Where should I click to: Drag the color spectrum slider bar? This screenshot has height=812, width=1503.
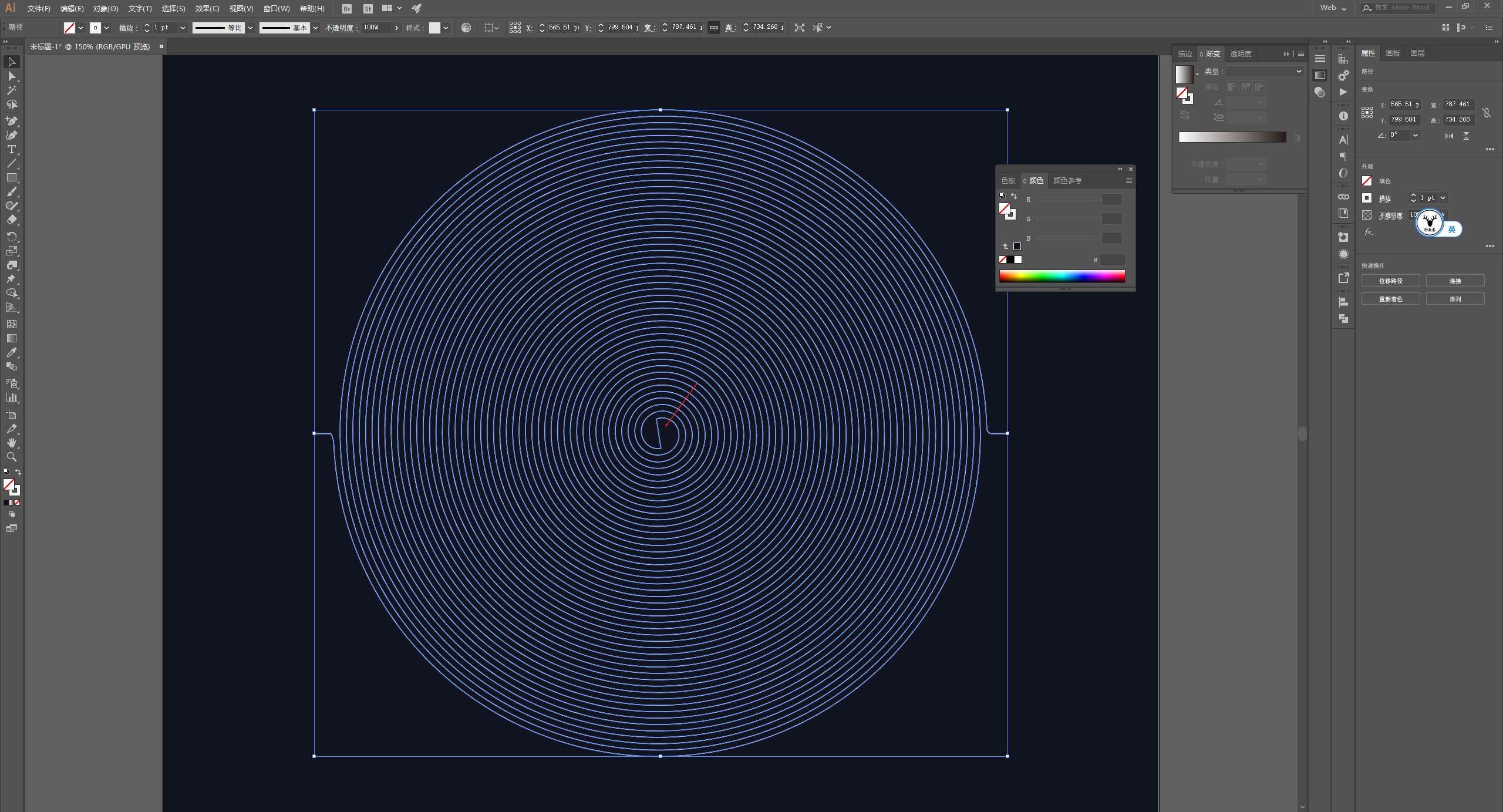(x=1063, y=276)
